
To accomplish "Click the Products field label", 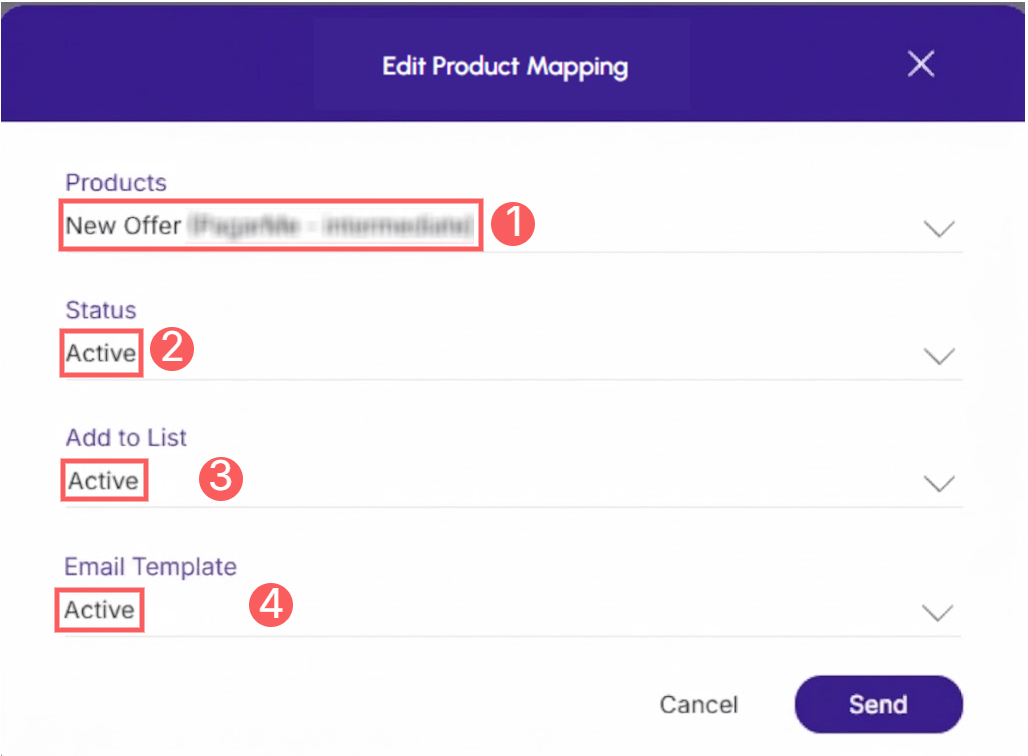I will coord(116,182).
